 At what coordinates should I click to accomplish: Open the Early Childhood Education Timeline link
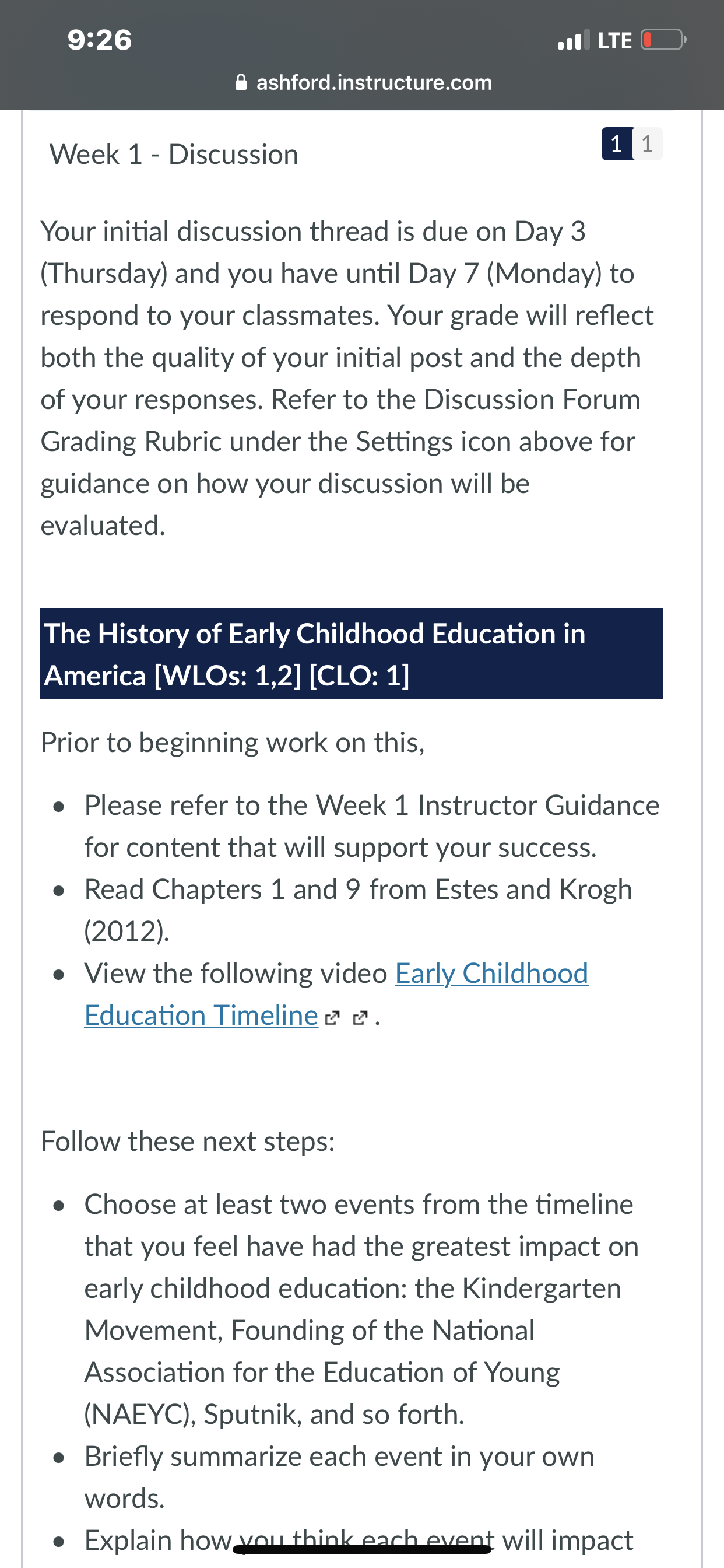(x=336, y=994)
